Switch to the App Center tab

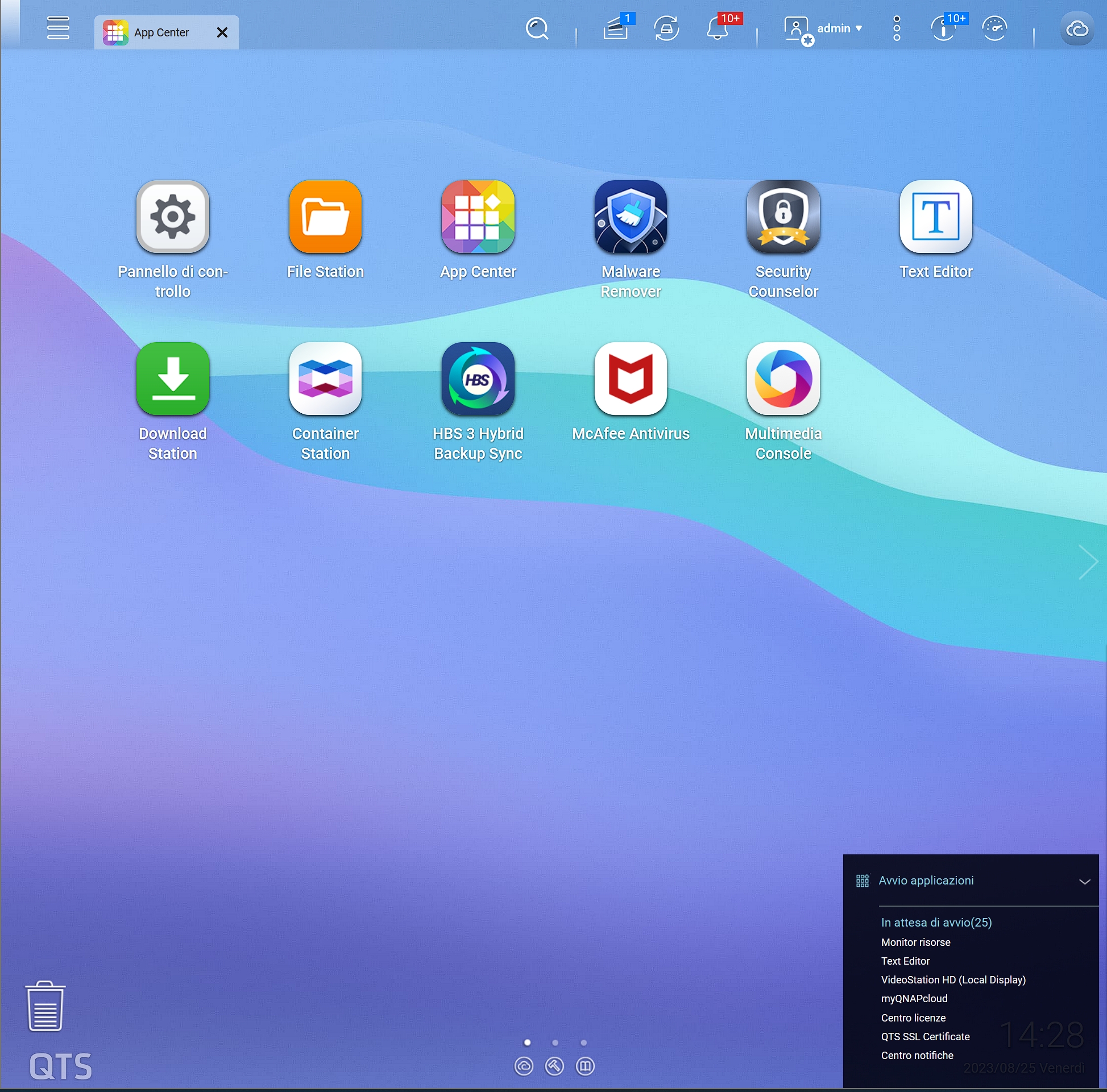coord(160,32)
